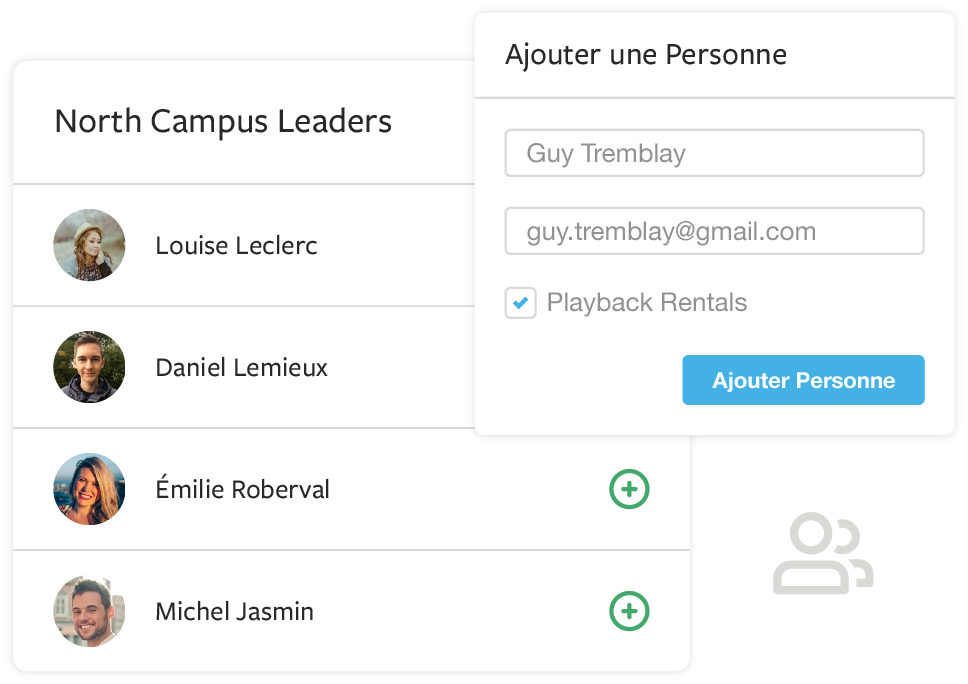Click the add icon next to Émilie Roberval
Viewport: 968px width, 684px height.
629,489
